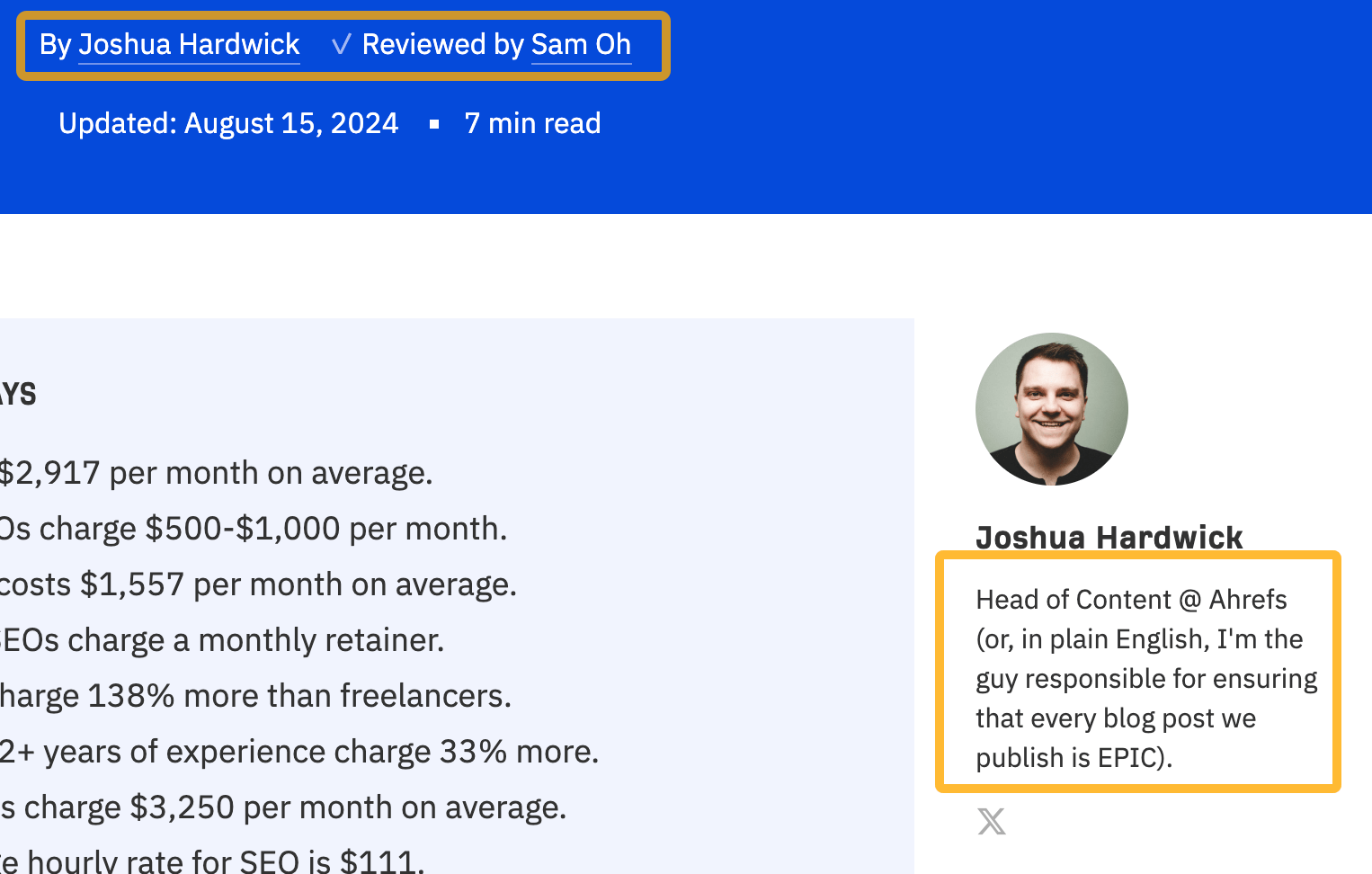The image size is (1372, 874).
Task: Click Joshua Hardwick's round profile photo
Action: 1051,409
